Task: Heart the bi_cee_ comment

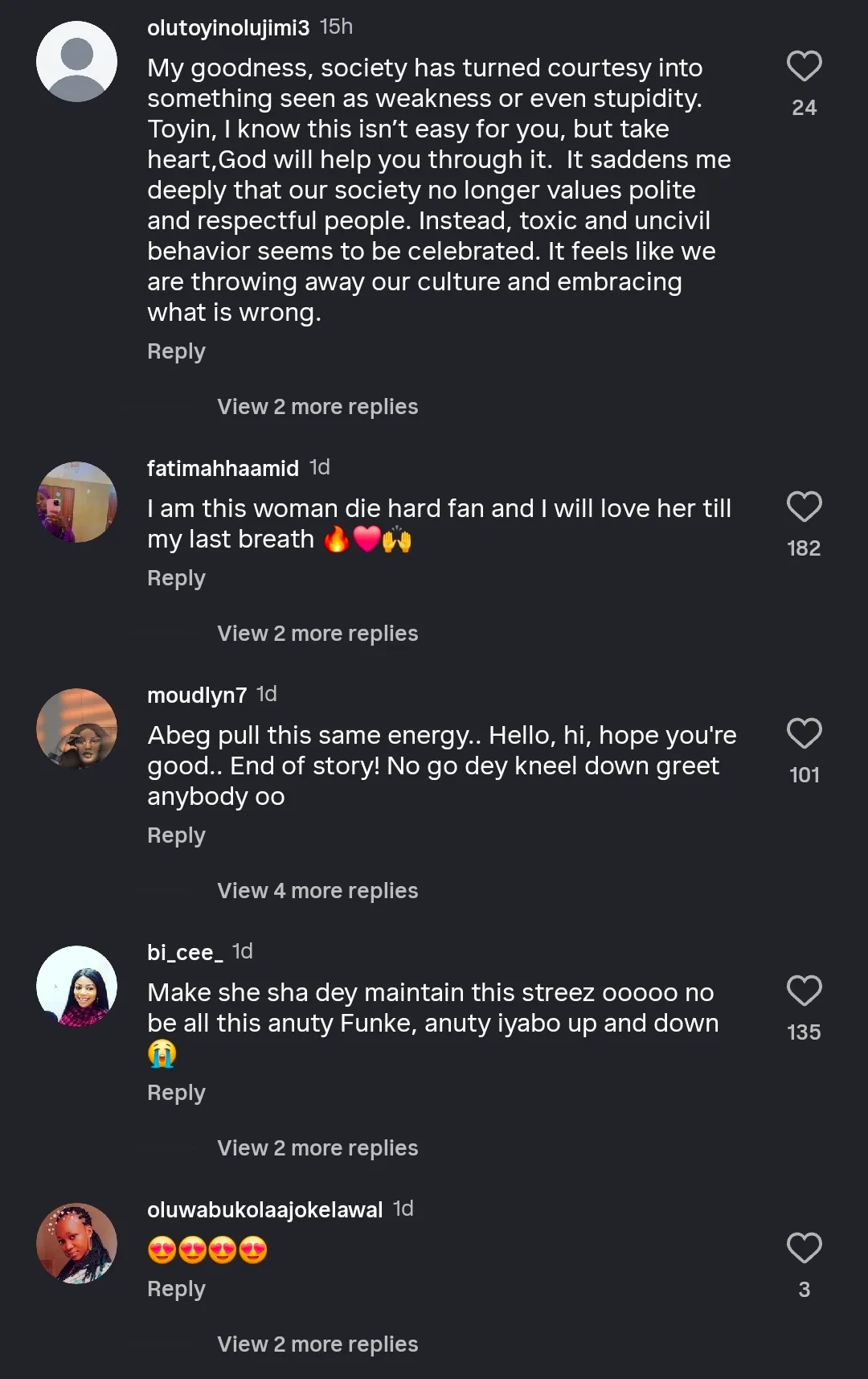Action: pos(804,991)
